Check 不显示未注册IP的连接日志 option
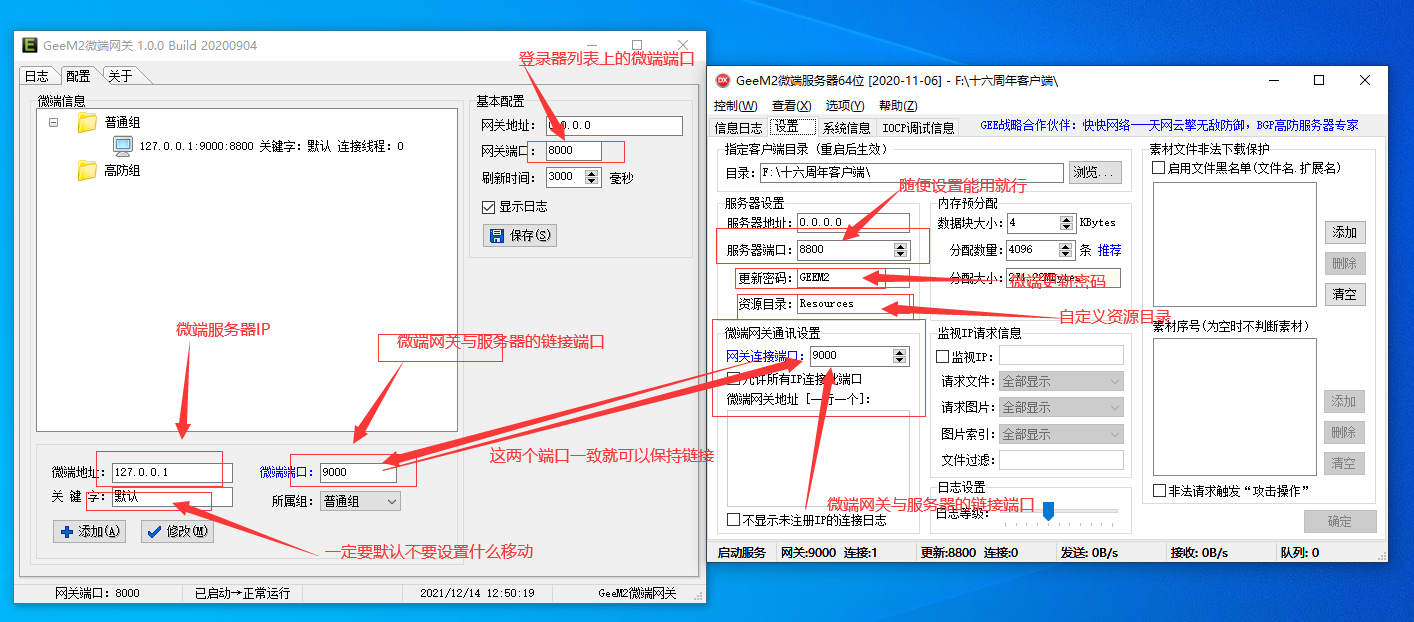The image size is (1414, 622). tap(734, 520)
